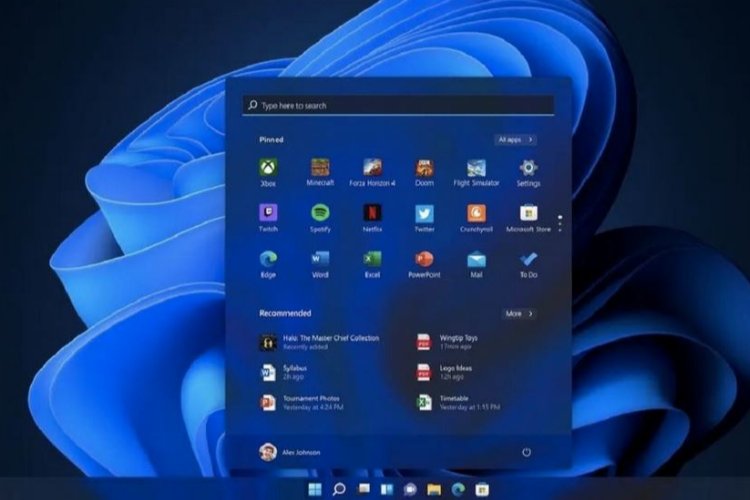Open the Settings gear app
Screen dimensions: 750x500
(x=528, y=172)
